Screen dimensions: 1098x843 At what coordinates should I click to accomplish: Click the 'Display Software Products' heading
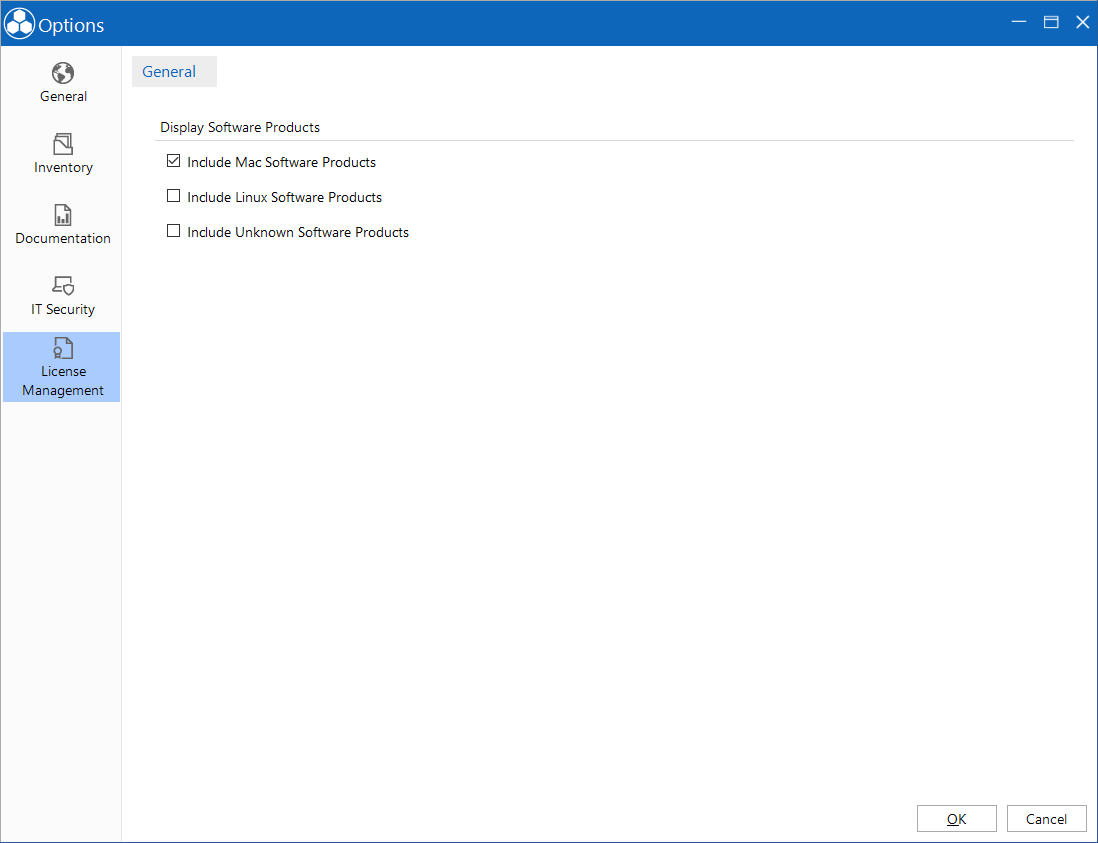(x=240, y=127)
